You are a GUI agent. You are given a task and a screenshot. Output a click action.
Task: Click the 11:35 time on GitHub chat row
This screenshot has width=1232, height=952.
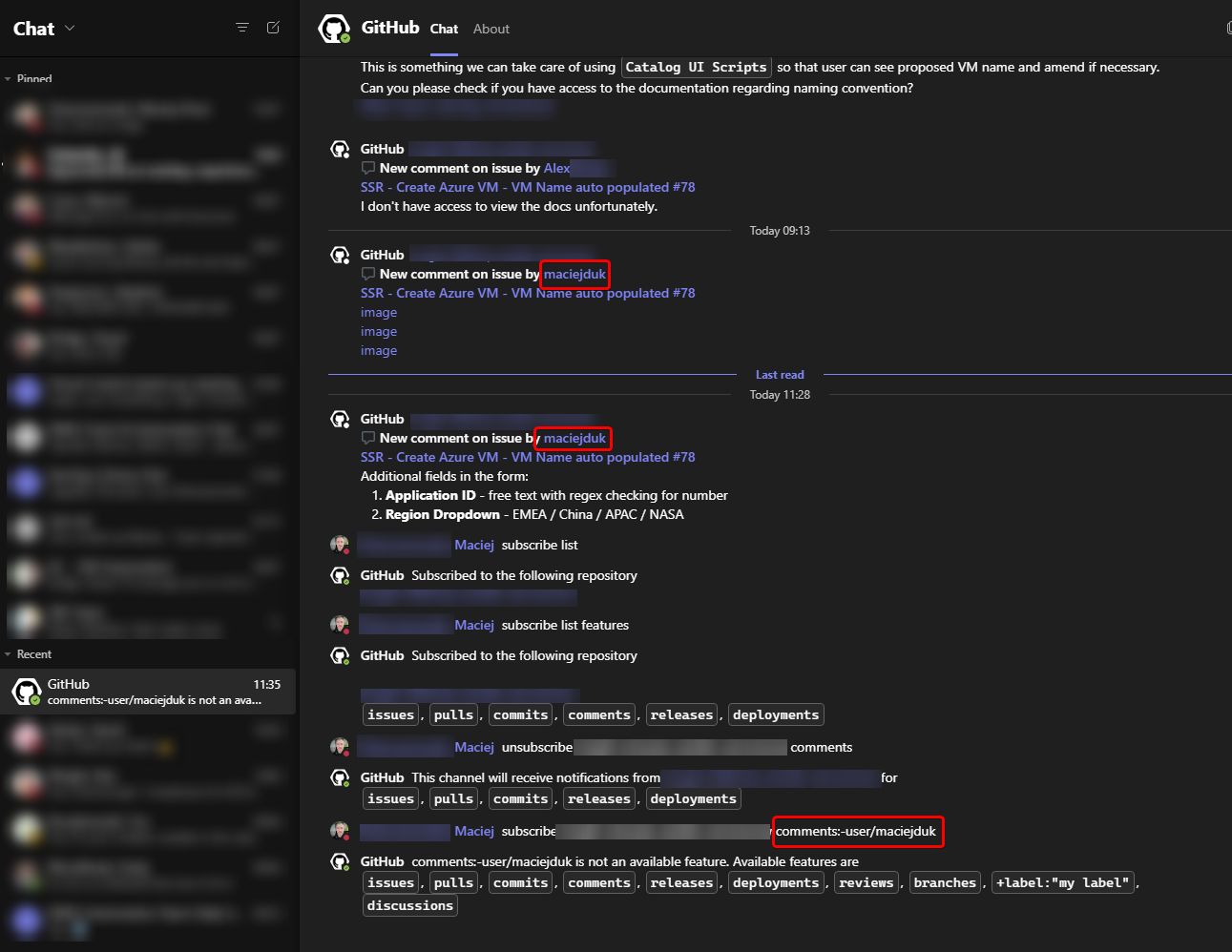[267, 684]
